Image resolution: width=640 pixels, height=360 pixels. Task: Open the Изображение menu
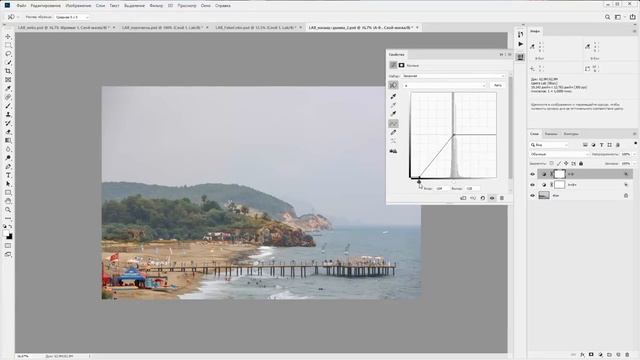[x=78, y=6]
